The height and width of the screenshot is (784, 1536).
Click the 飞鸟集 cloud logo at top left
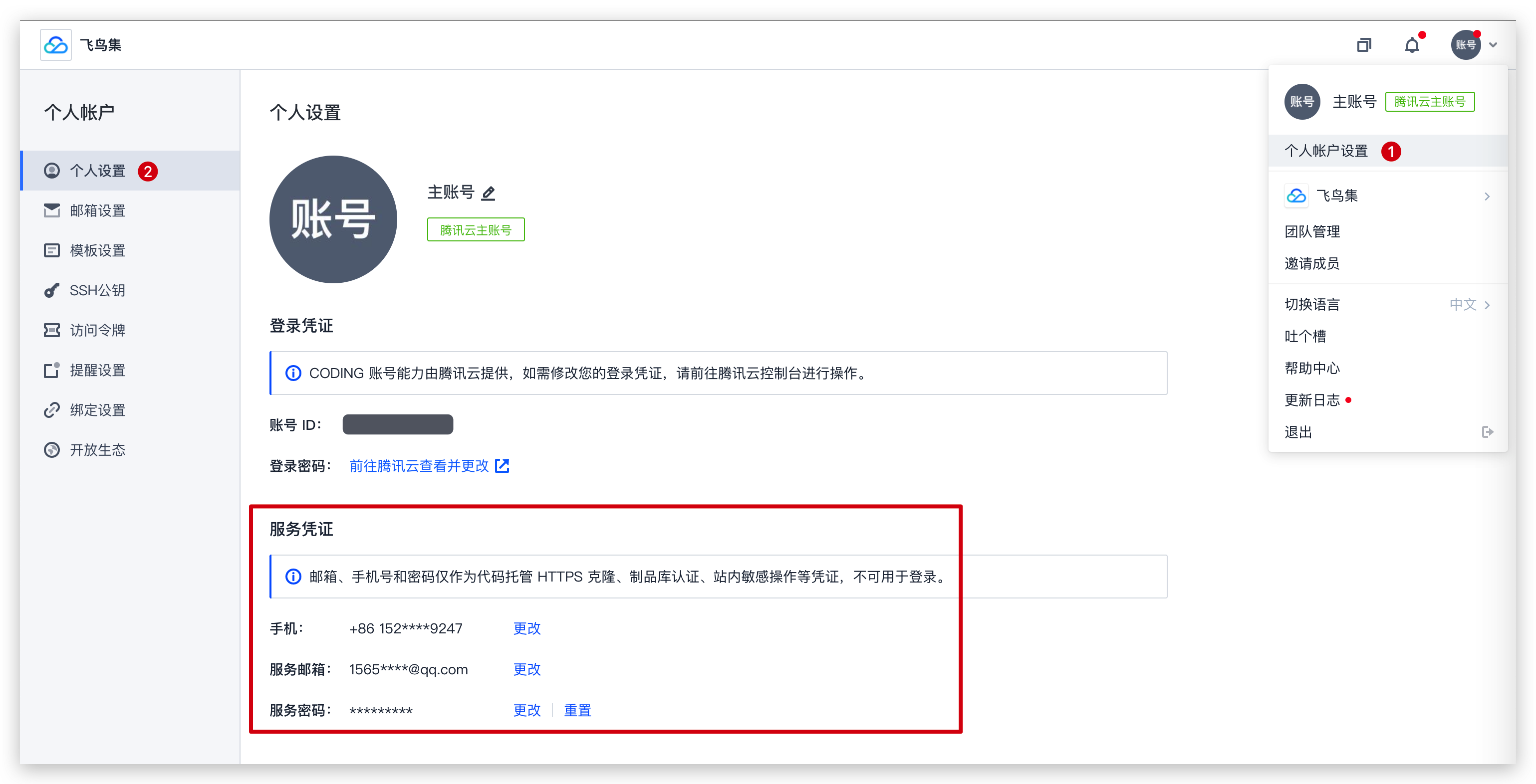pyautogui.click(x=56, y=45)
